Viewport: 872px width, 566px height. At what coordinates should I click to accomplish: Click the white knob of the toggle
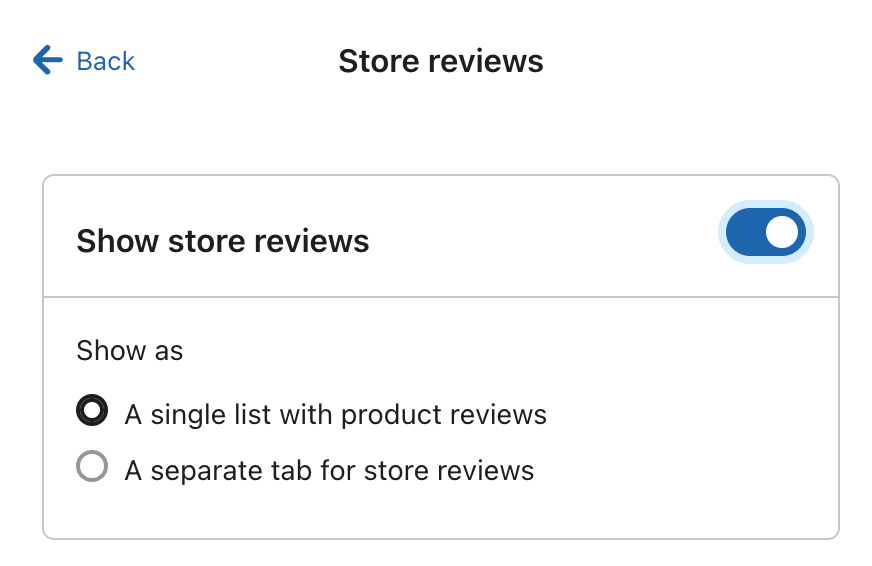tap(782, 233)
